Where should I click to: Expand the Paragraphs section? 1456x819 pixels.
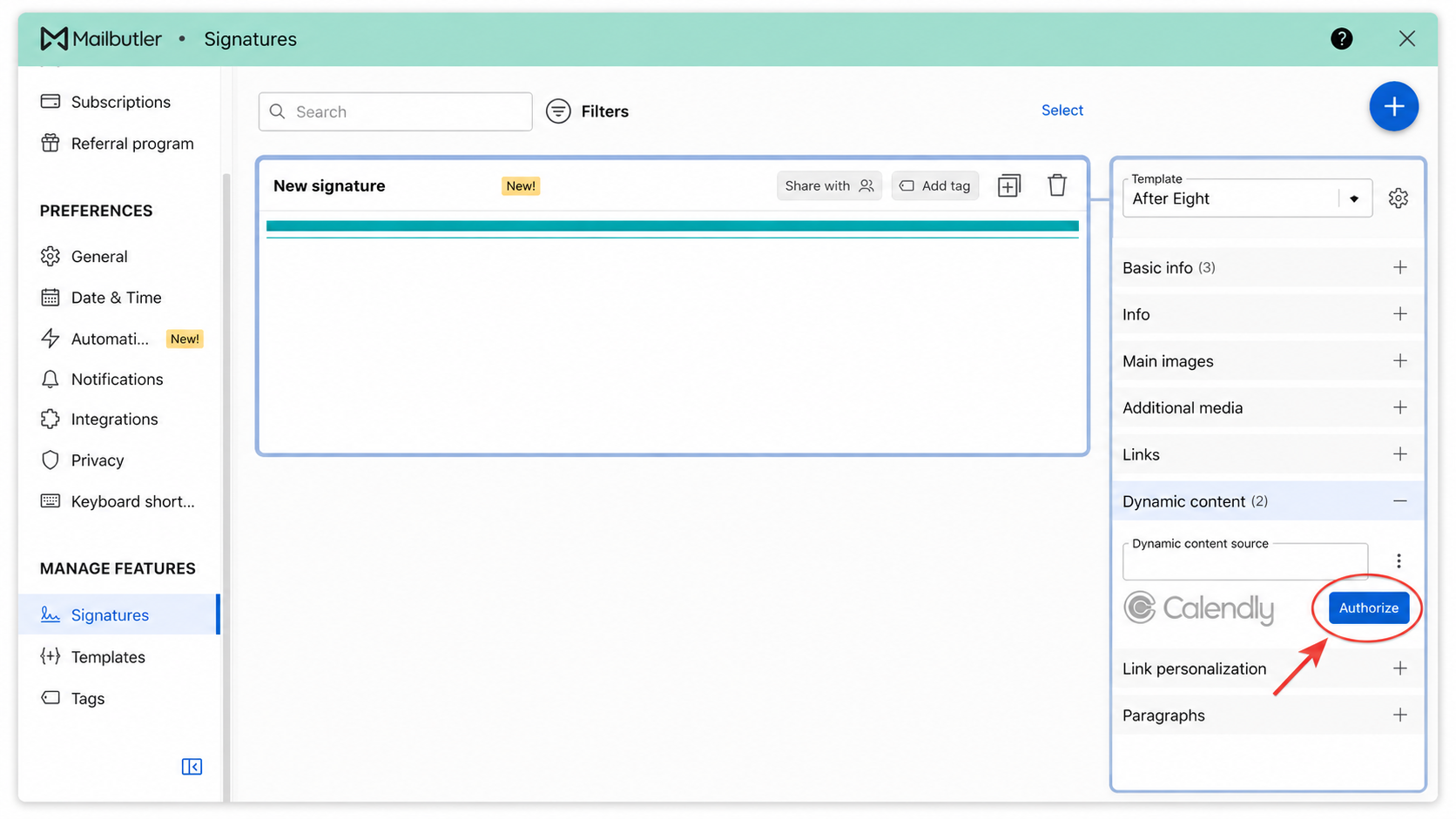click(x=1267, y=715)
